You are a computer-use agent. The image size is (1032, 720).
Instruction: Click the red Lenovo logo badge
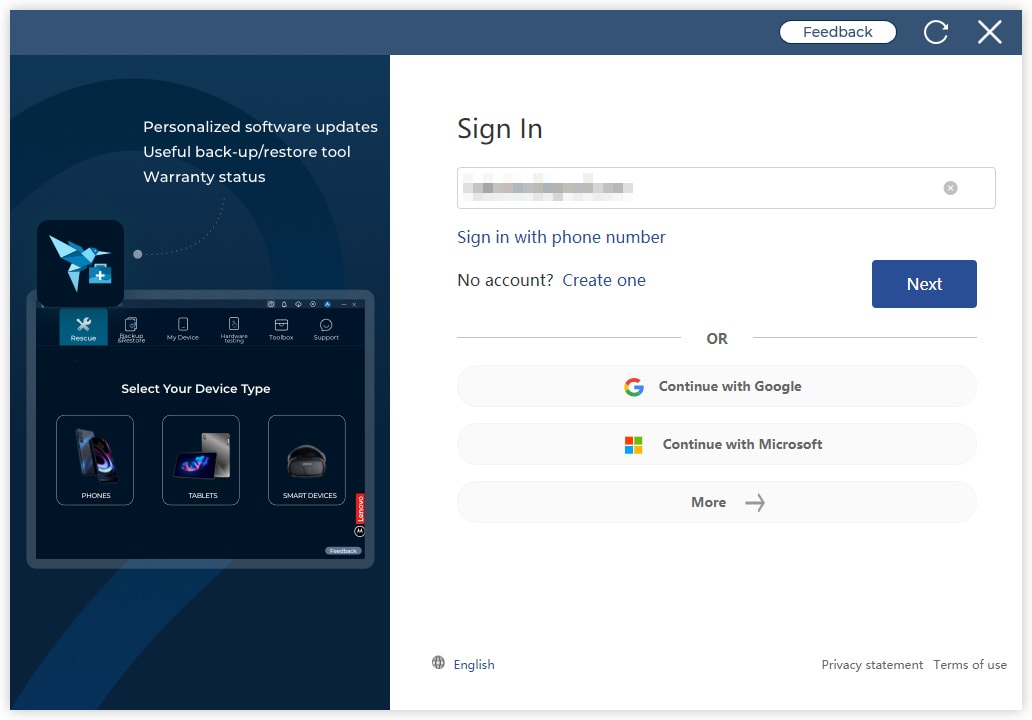coord(360,509)
